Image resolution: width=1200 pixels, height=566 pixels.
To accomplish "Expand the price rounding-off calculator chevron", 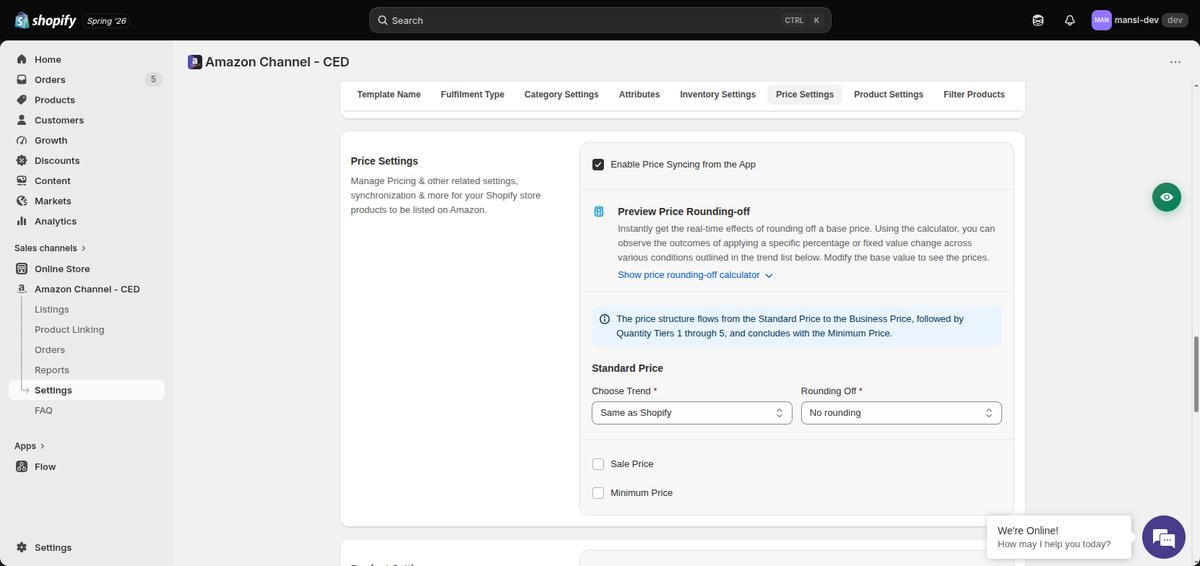I will [768, 275].
